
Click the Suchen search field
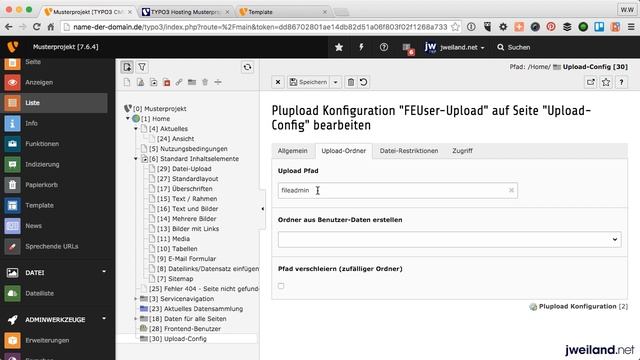(x=514, y=47)
